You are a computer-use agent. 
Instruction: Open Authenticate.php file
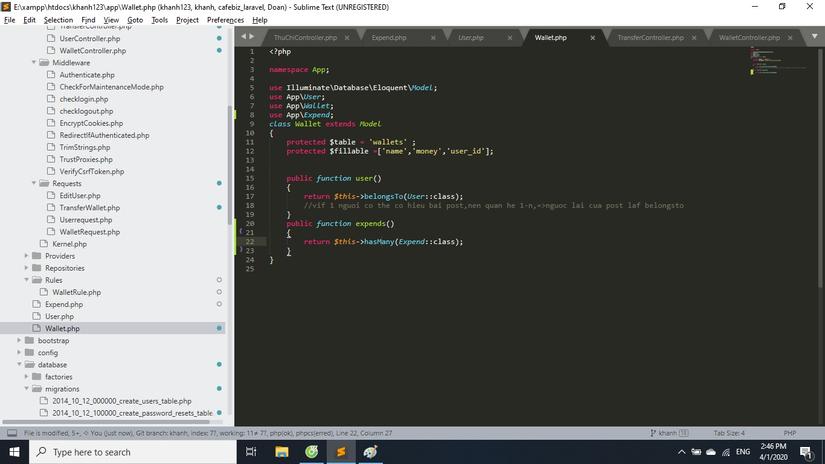click(x=87, y=75)
